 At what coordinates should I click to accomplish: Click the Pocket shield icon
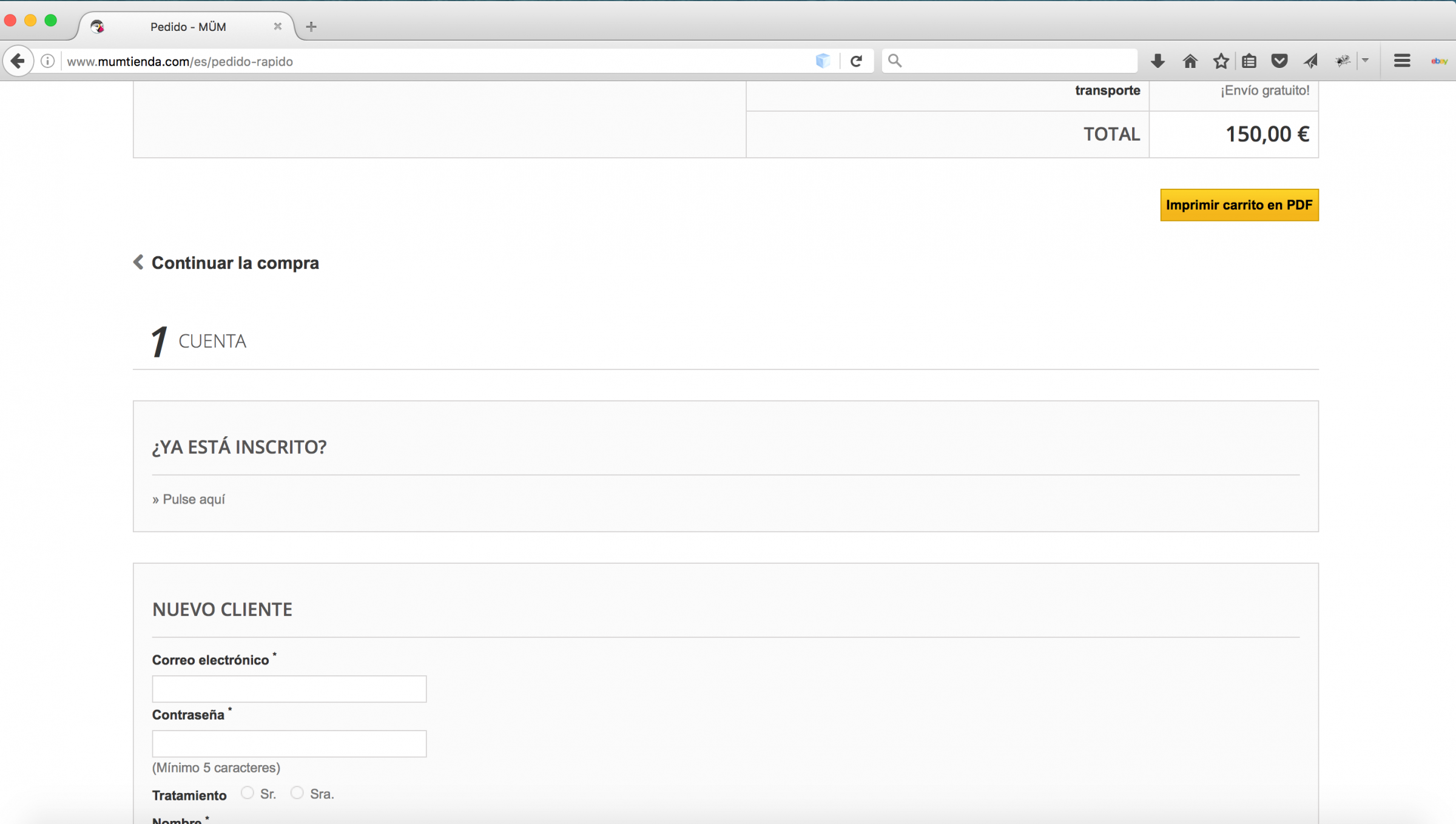tap(1279, 61)
